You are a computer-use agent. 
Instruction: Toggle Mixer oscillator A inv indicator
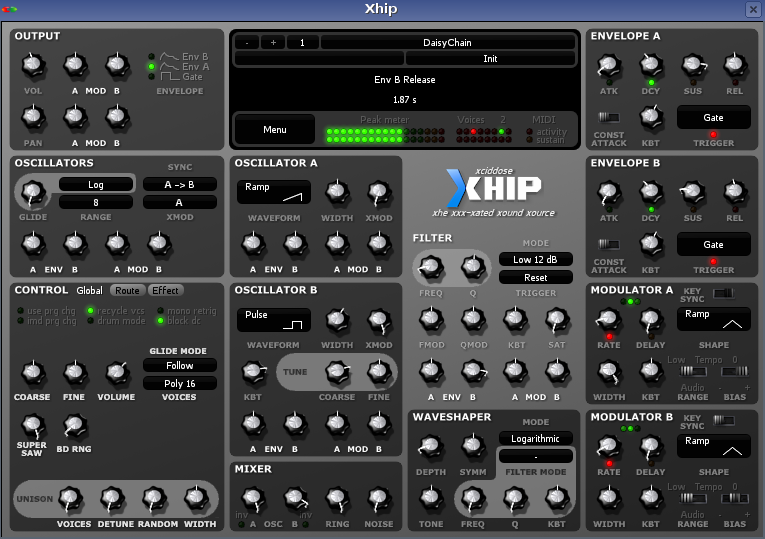242,524
